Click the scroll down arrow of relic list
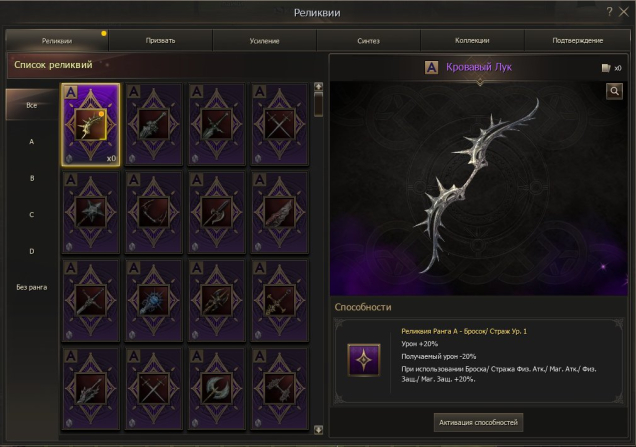This screenshot has width=636, height=447. click(x=318, y=430)
